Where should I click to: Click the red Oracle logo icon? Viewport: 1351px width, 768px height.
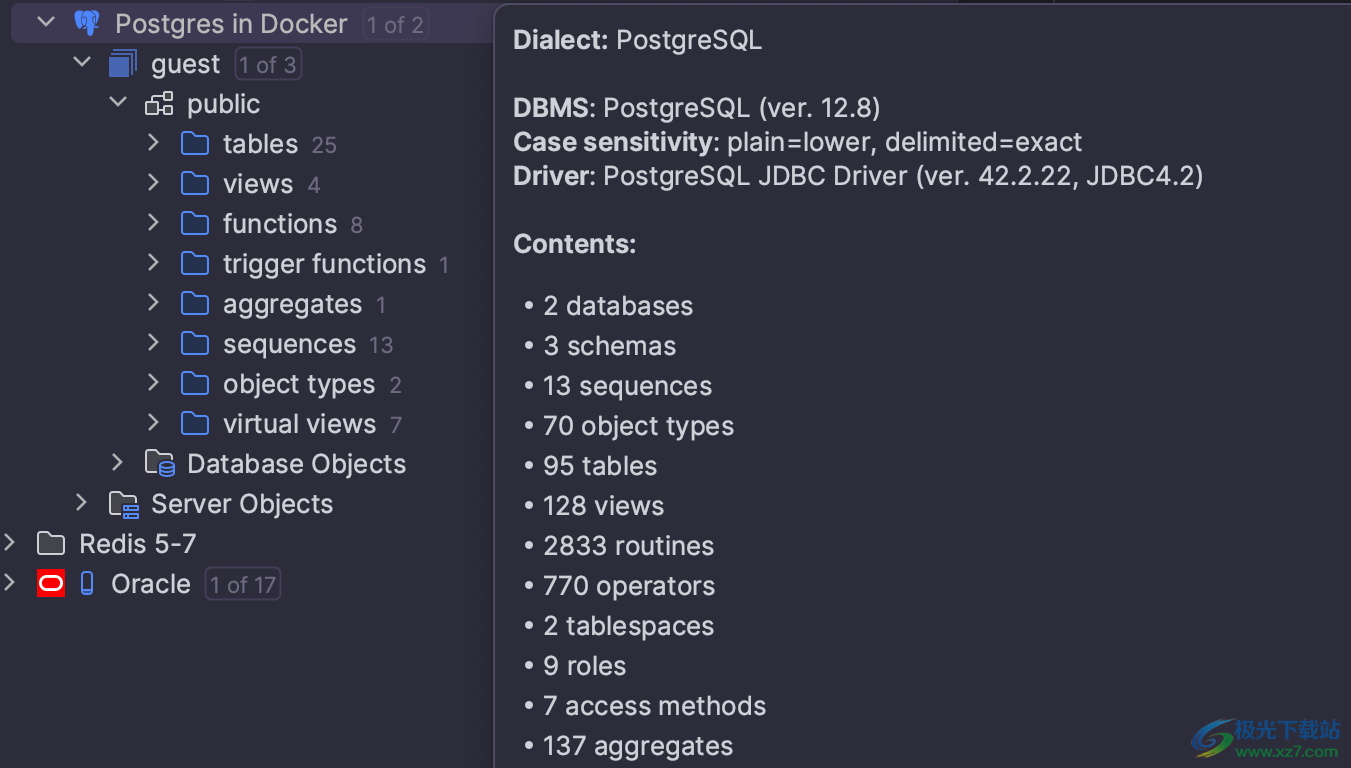tap(51, 584)
